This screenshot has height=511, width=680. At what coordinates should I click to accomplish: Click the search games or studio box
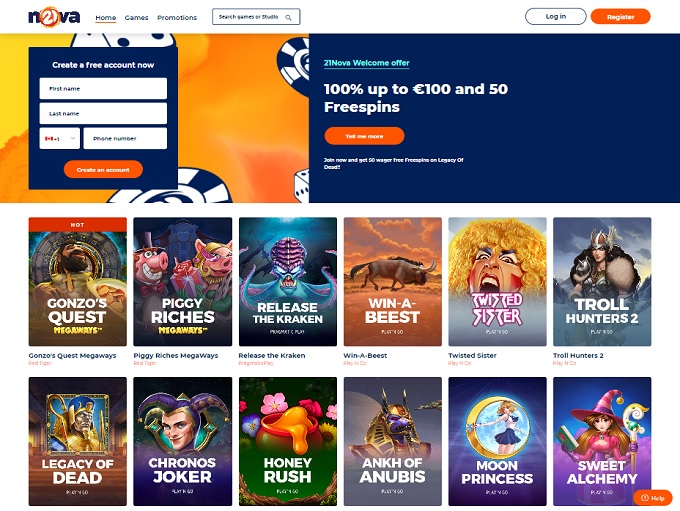(x=256, y=17)
